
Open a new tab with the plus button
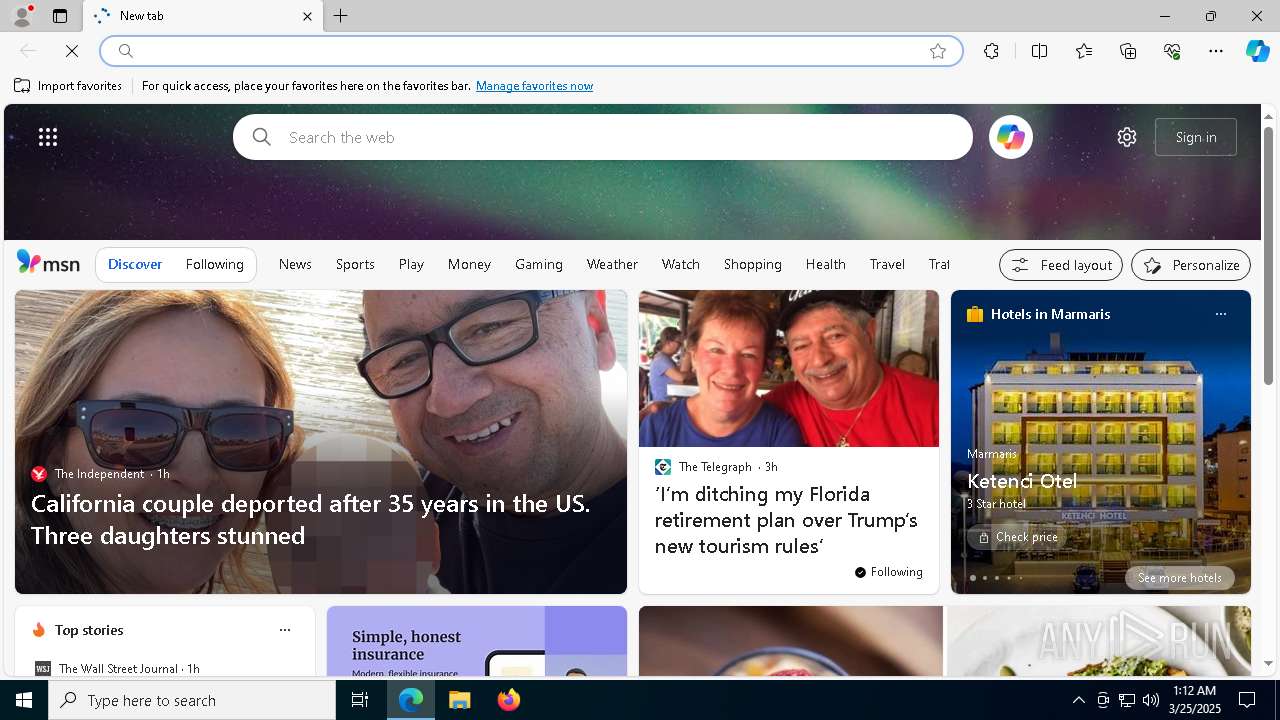point(341,16)
